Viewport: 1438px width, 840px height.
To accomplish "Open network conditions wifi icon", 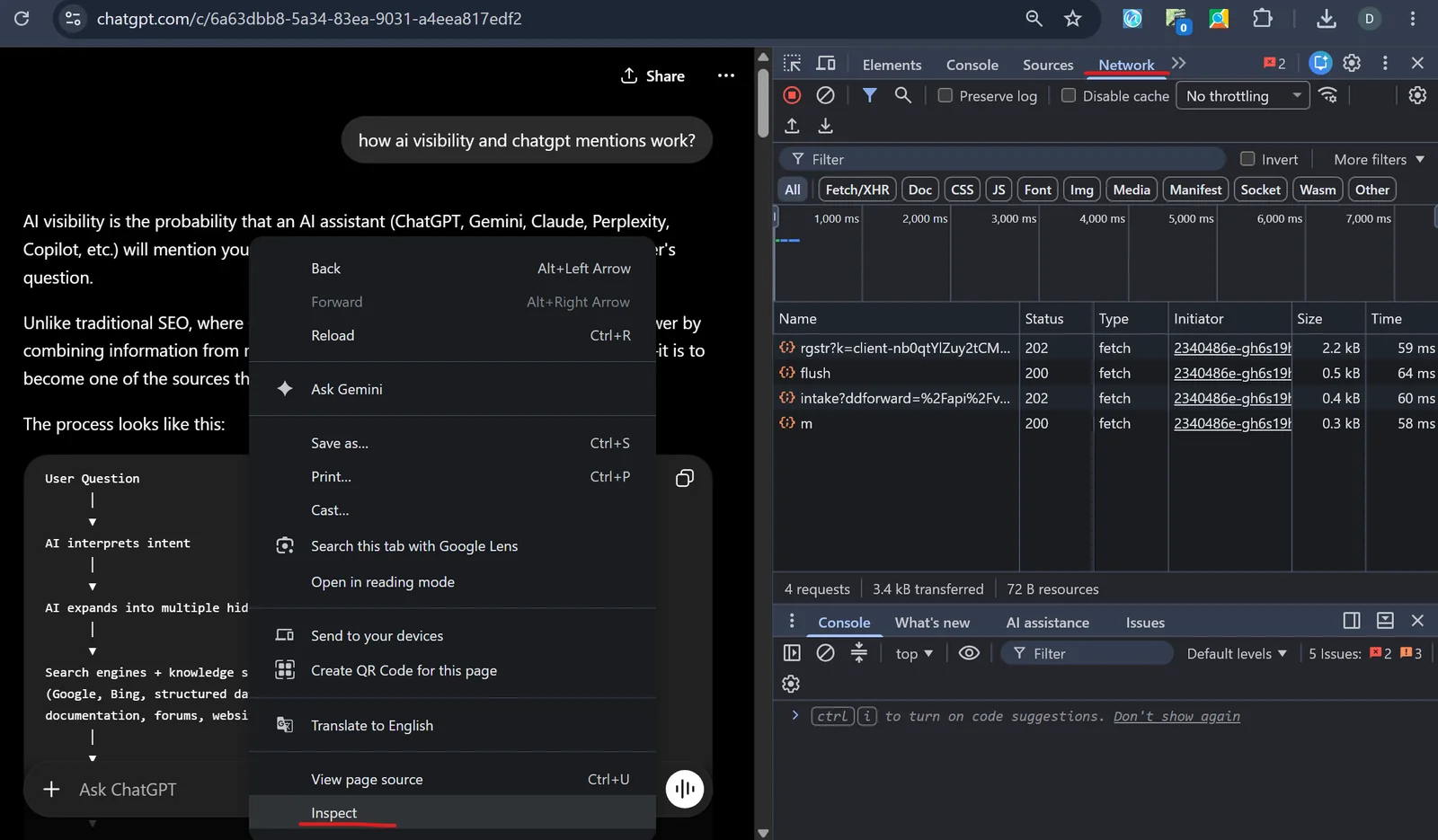I will [1328, 95].
